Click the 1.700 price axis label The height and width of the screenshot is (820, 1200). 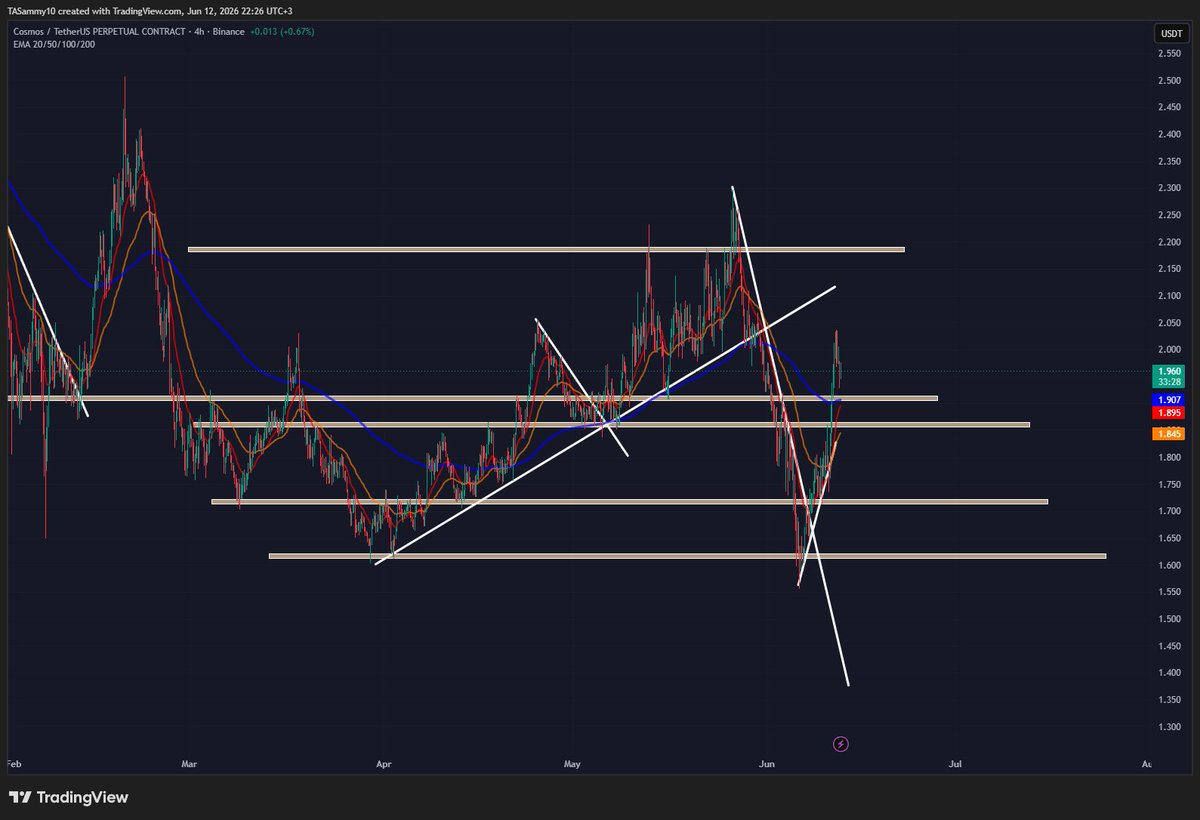(1170, 511)
